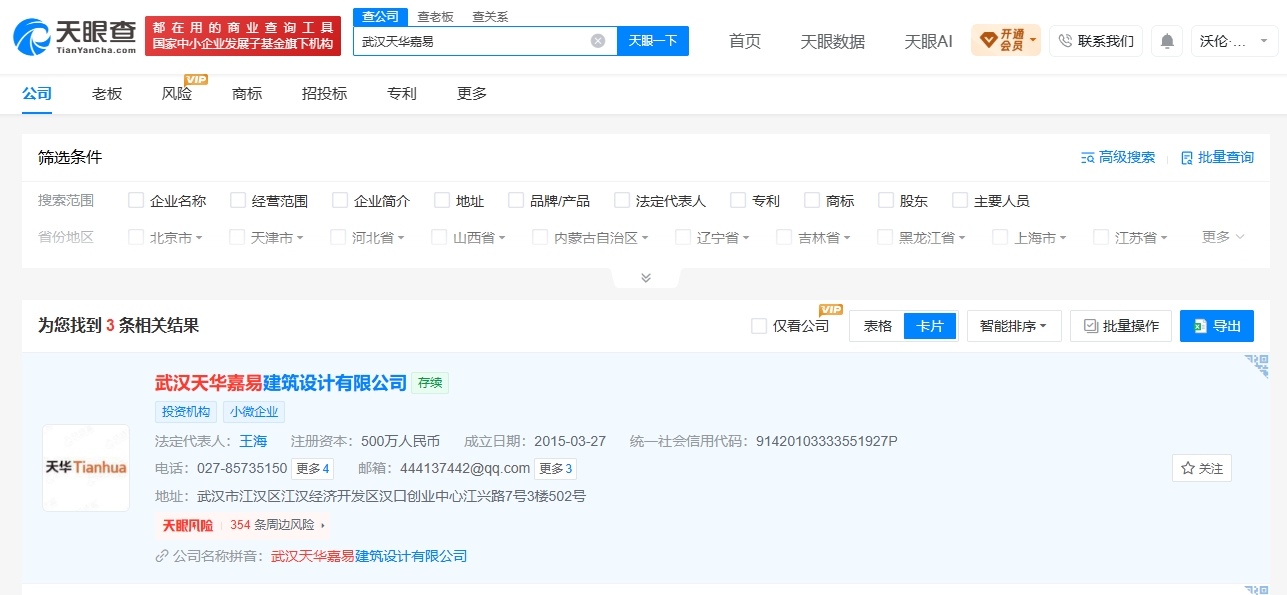
Task: Check the 企业名称 search scope box
Action: coord(136,200)
